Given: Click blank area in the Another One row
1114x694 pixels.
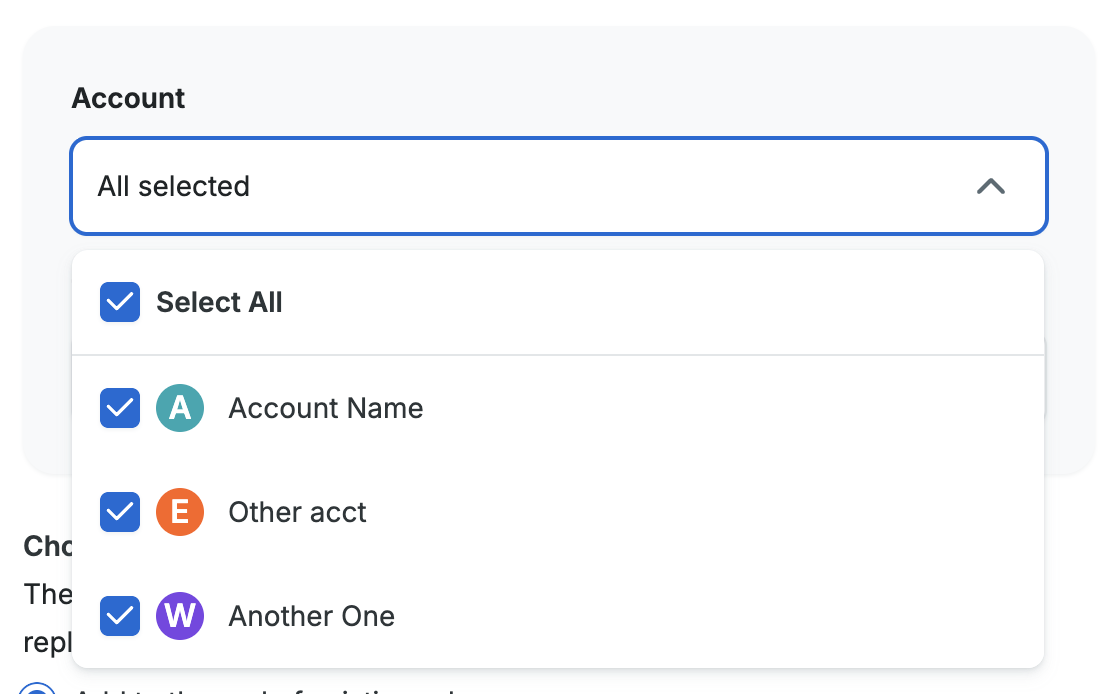Looking at the screenshot, I should click(700, 616).
